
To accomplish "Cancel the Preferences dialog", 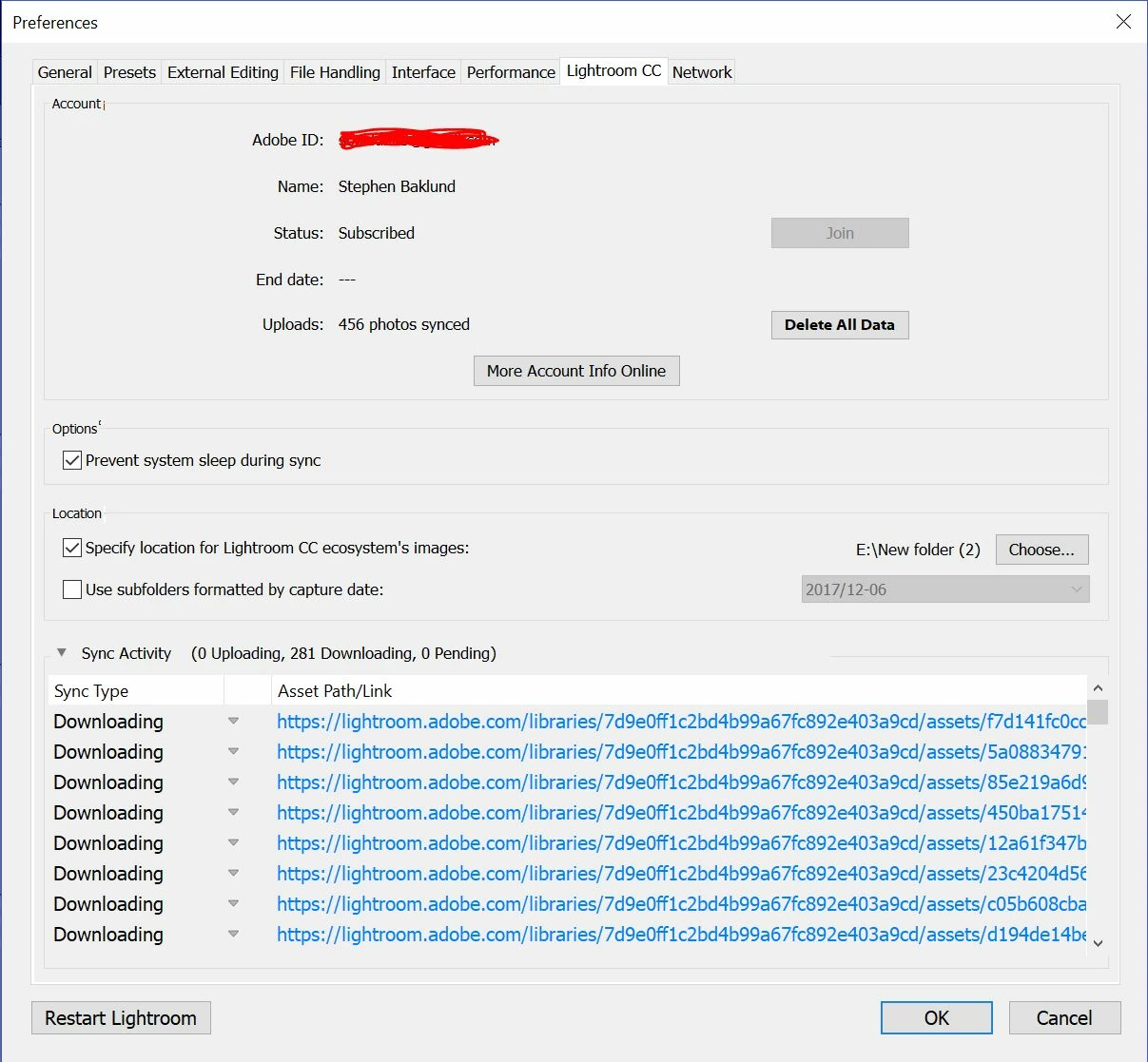I will click(x=1064, y=1018).
